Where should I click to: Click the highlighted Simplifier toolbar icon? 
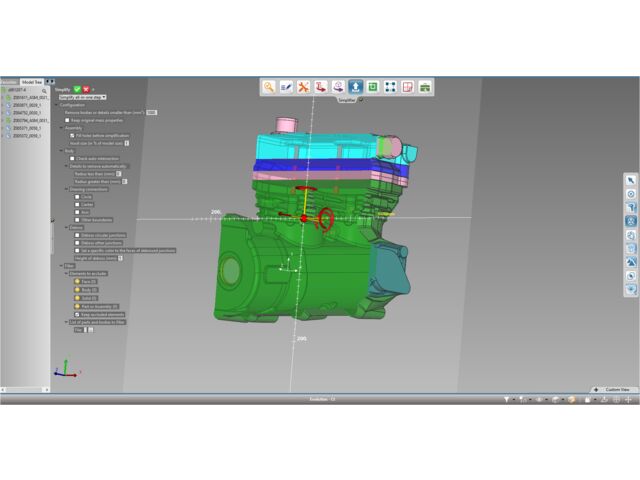click(357, 87)
